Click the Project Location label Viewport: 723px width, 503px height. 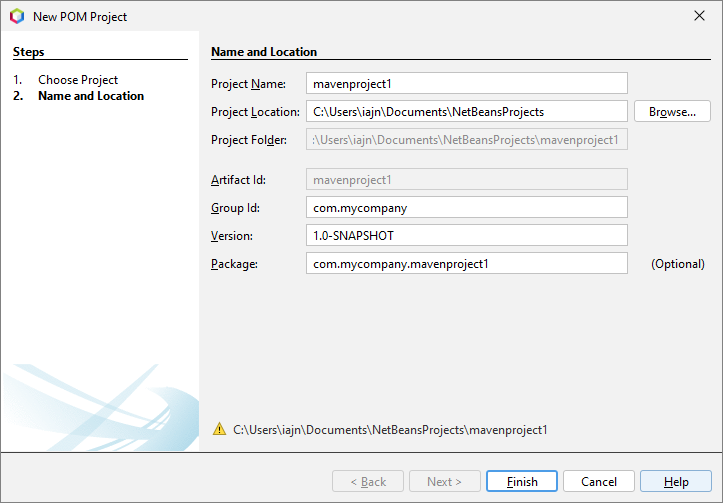(x=255, y=112)
